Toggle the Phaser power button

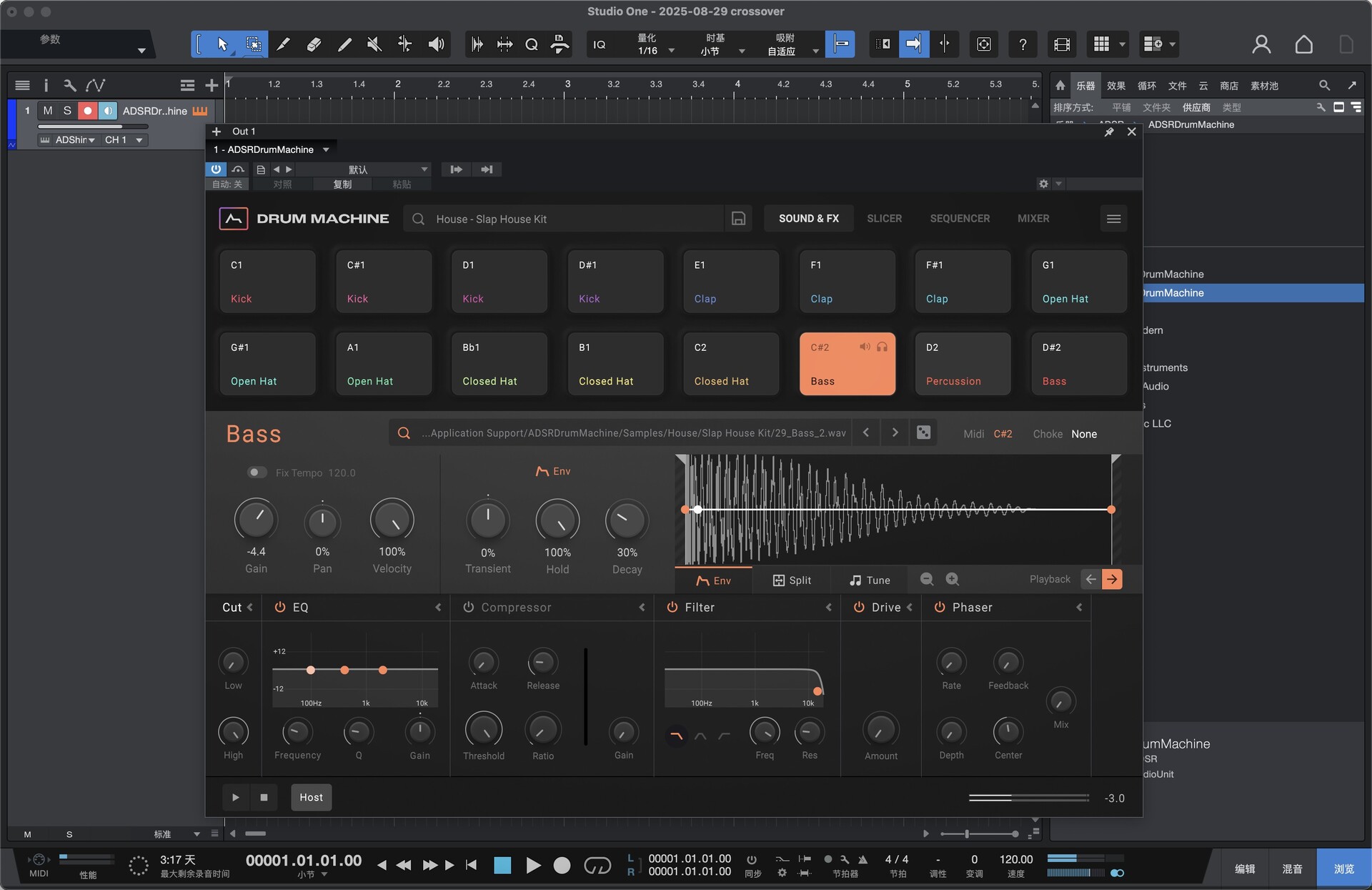coord(940,607)
